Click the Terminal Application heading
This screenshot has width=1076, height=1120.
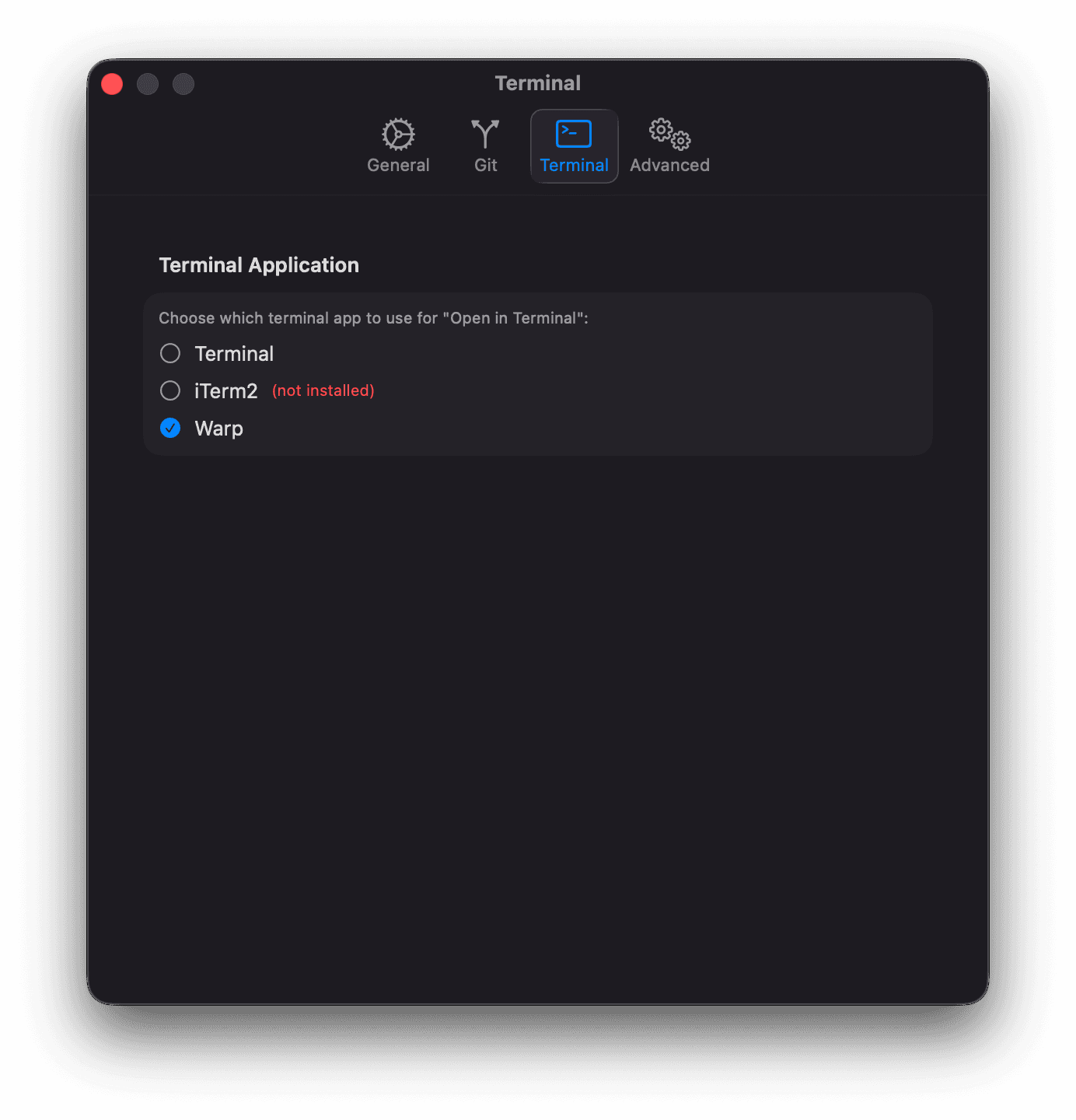point(259,264)
